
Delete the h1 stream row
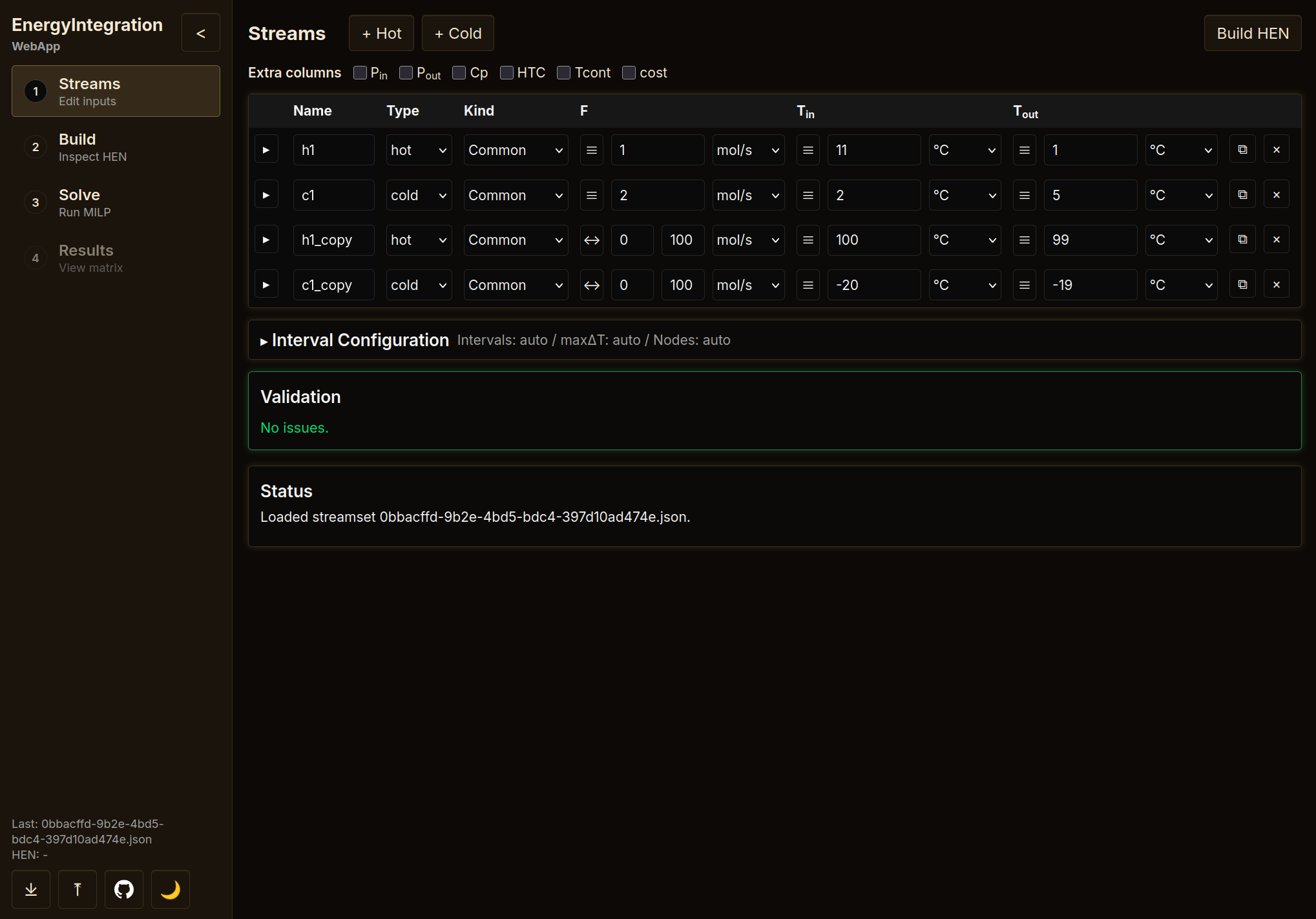click(1277, 150)
